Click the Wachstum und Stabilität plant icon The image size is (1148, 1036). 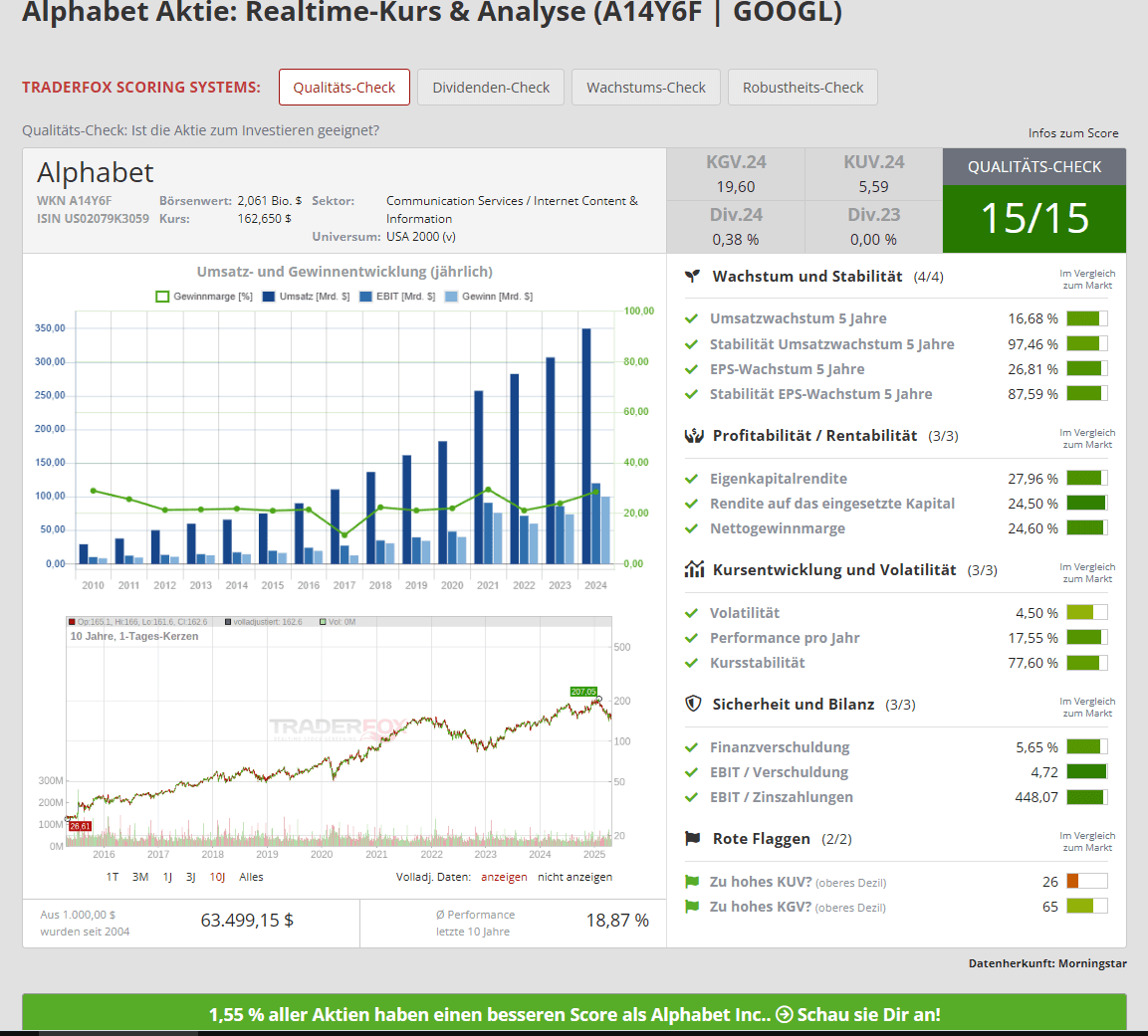point(692,277)
